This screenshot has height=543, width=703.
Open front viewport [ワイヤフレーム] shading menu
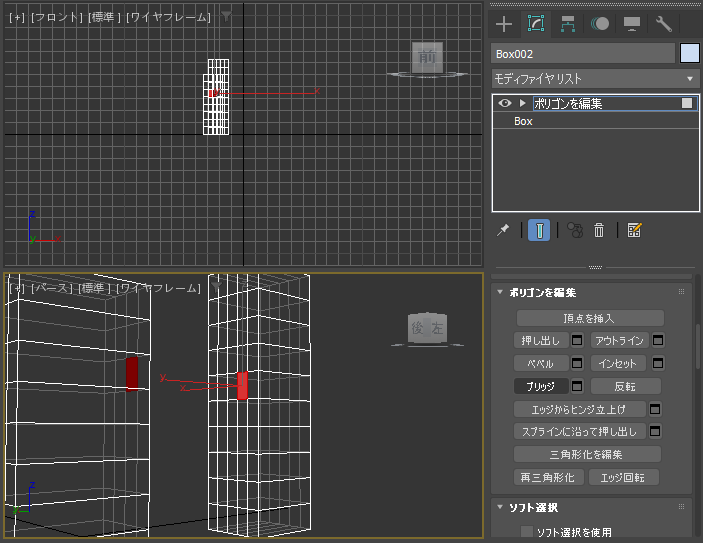(168, 17)
